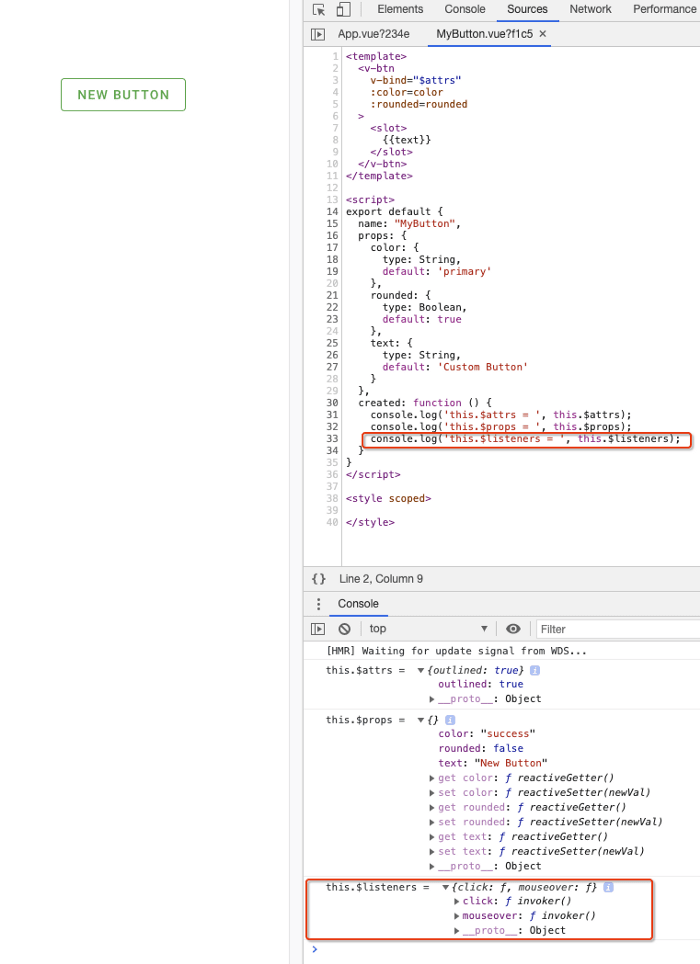
Task: Click the 'rounded: false' property
Action: [x=481, y=748]
